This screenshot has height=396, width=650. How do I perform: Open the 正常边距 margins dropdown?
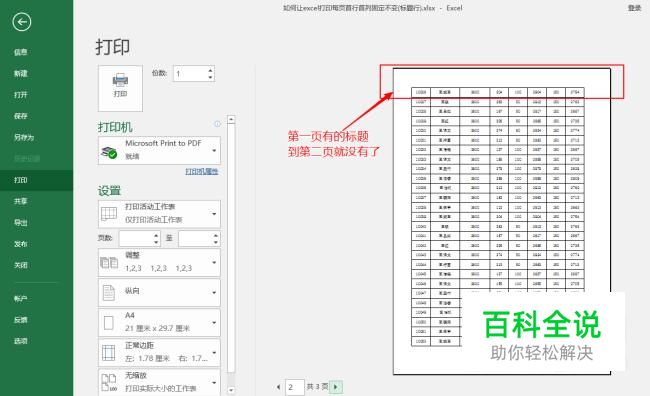click(x=160, y=352)
